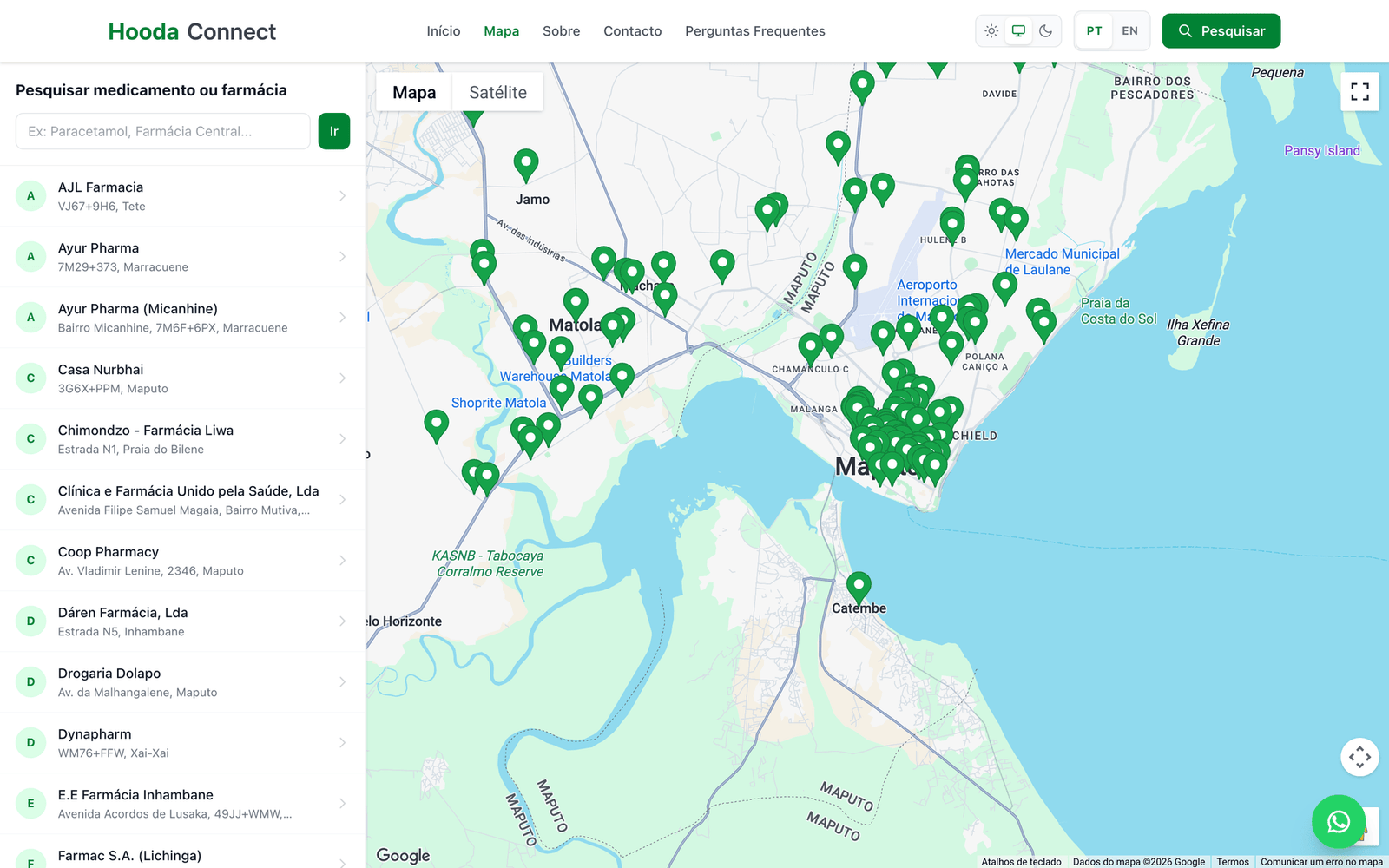Open the Mapa menu item
1389x868 pixels.
pyautogui.click(x=501, y=31)
